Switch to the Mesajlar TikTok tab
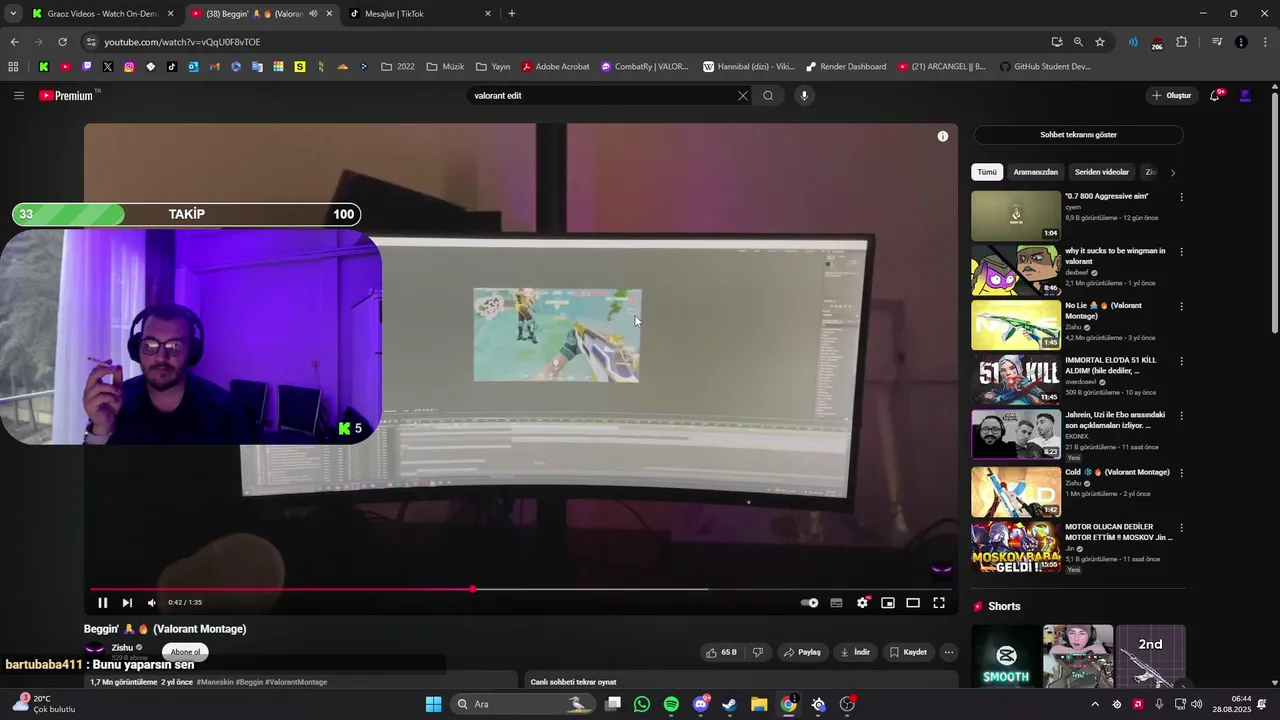 click(421, 14)
